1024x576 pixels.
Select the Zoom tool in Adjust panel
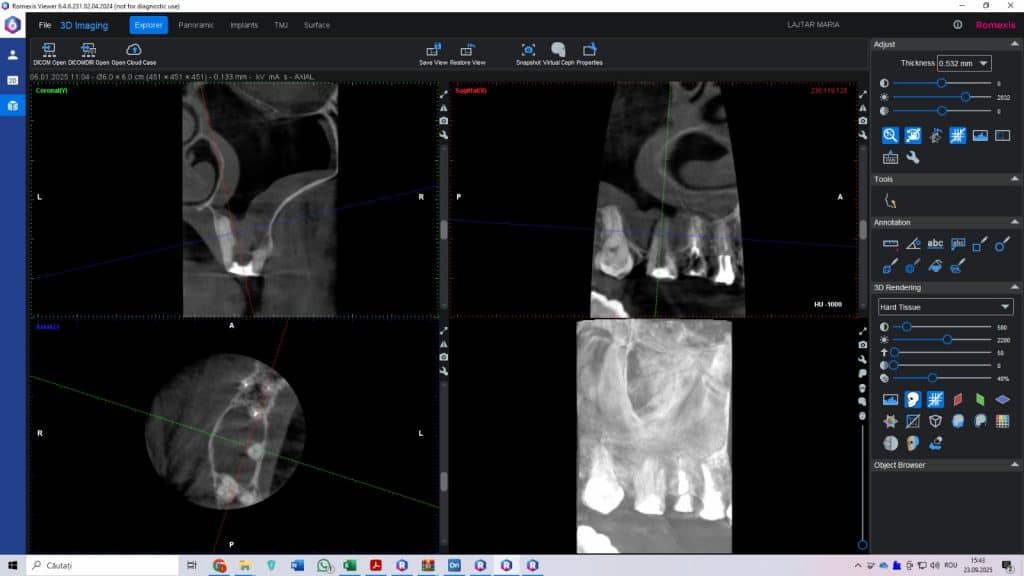click(890, 134)
